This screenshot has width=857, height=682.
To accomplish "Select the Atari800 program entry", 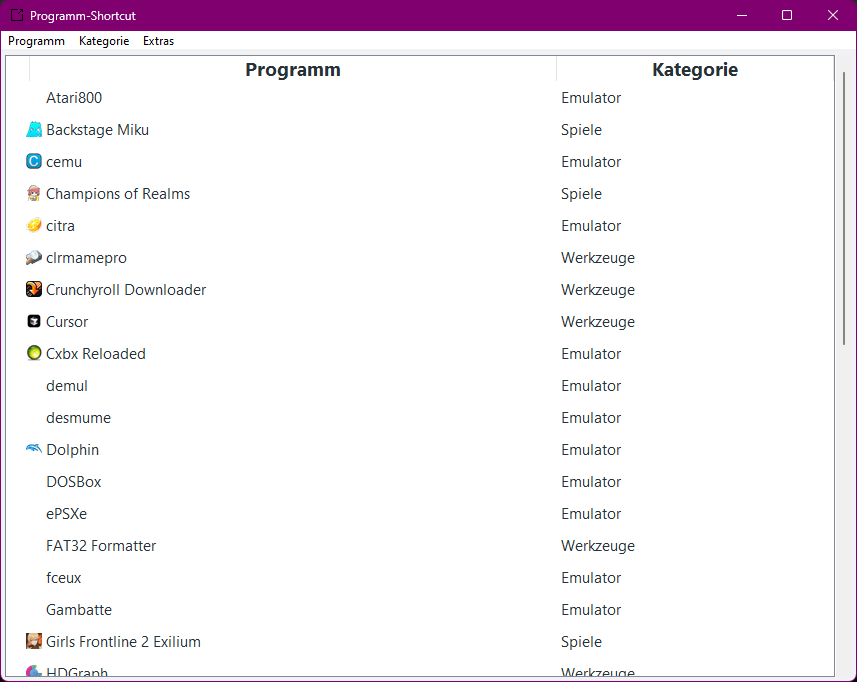I will (74, 98).
